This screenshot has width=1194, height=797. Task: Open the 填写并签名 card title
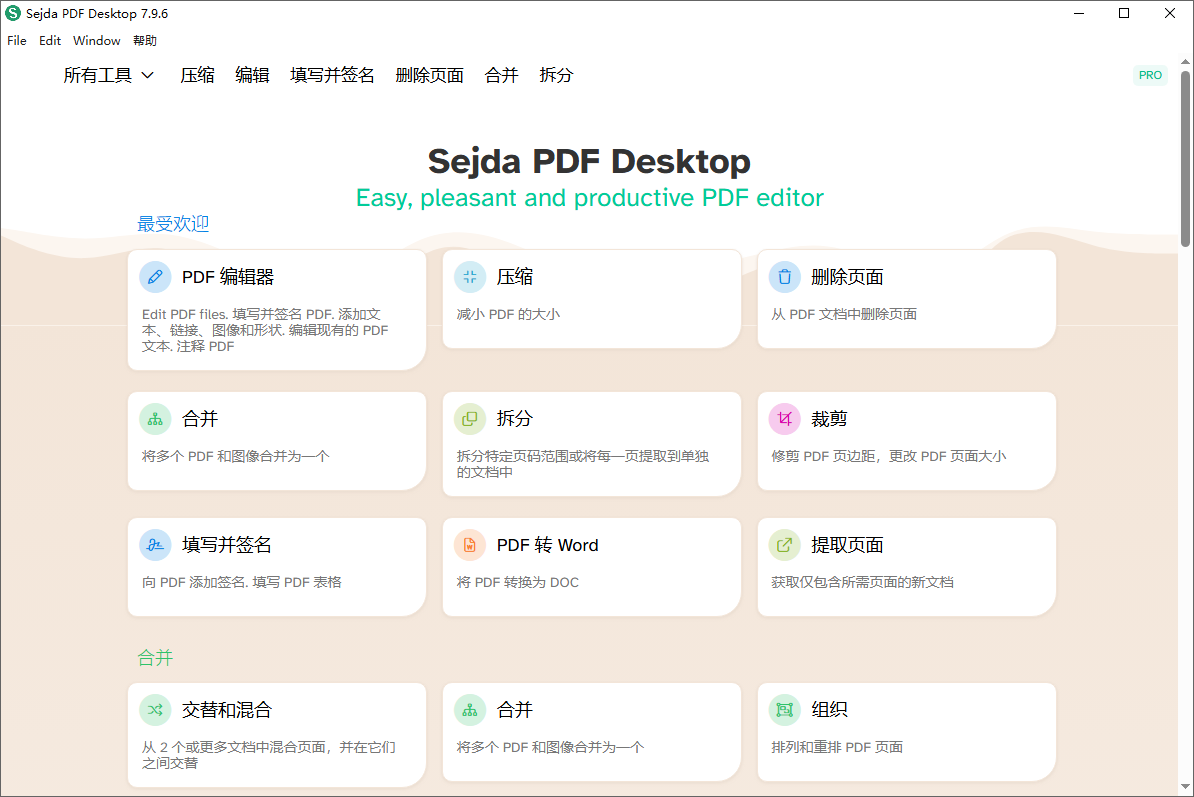coord(227,545)
